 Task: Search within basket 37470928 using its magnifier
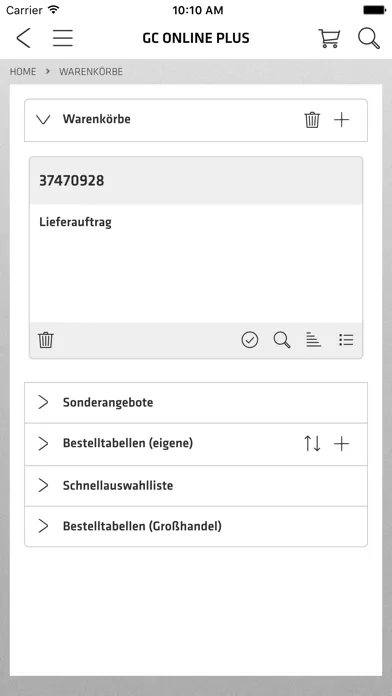(282, 340)
